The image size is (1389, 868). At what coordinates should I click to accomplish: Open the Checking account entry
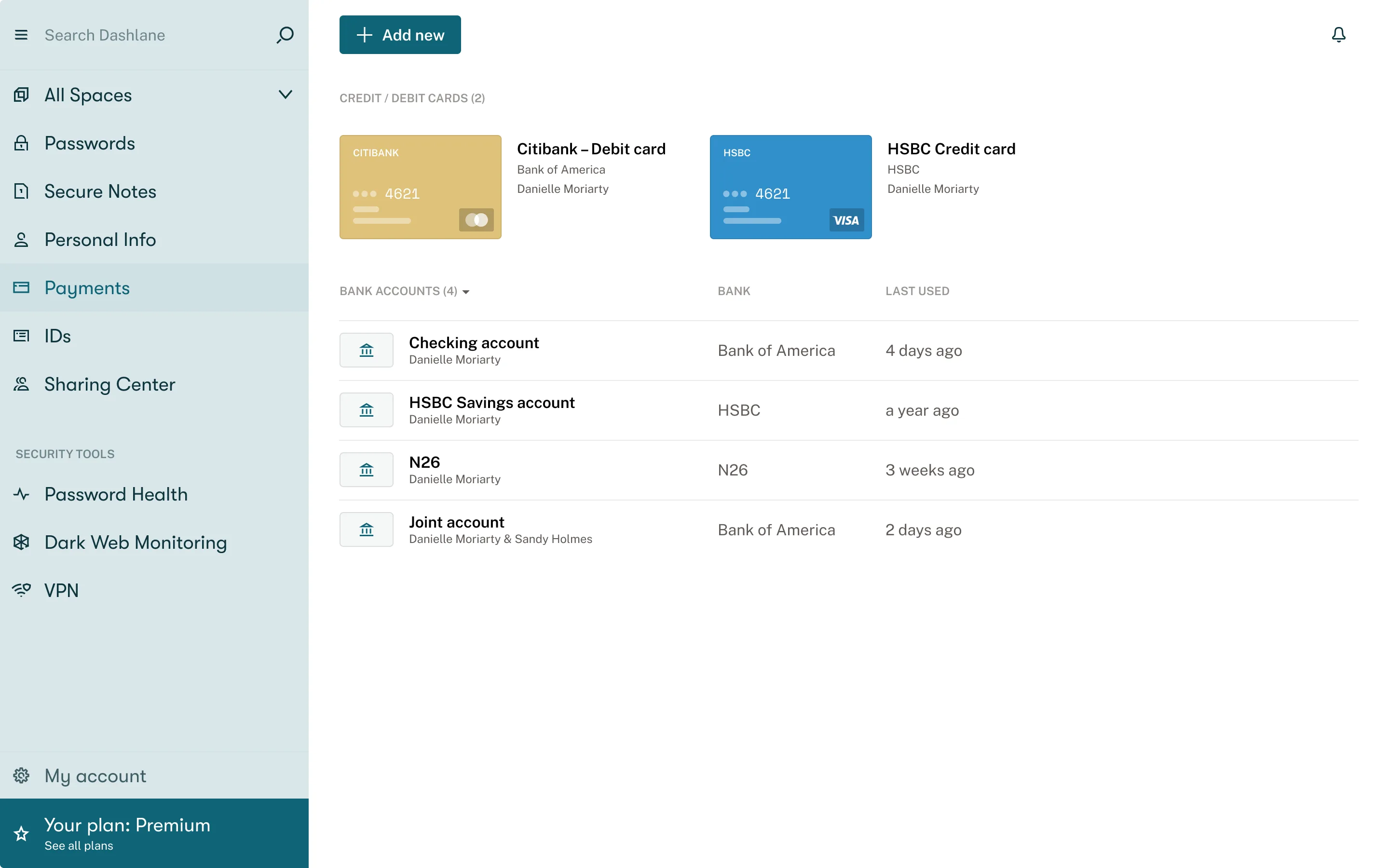coord(848,350)
